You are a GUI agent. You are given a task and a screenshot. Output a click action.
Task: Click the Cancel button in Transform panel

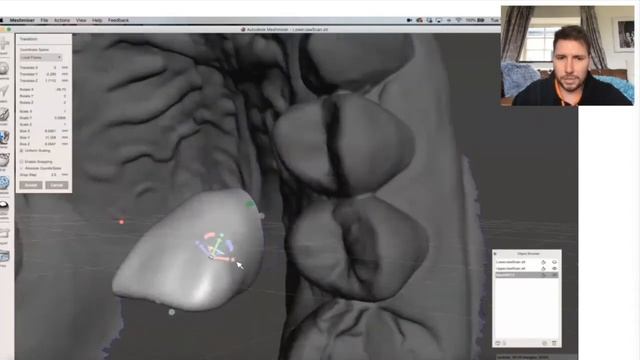57,185
